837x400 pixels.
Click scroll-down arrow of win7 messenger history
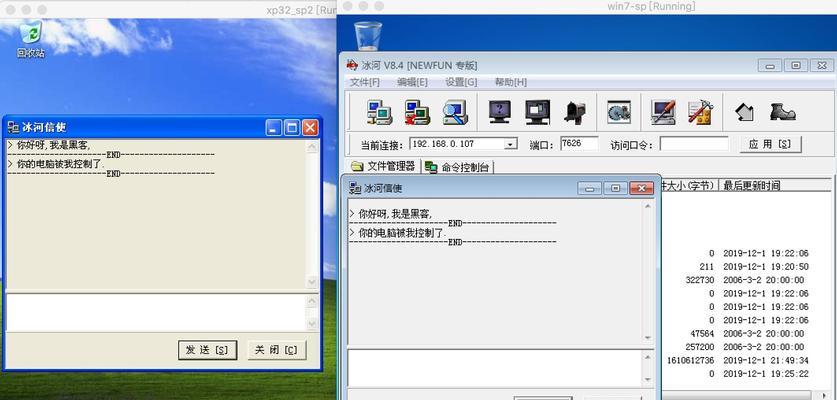click(x=648, y=338)
